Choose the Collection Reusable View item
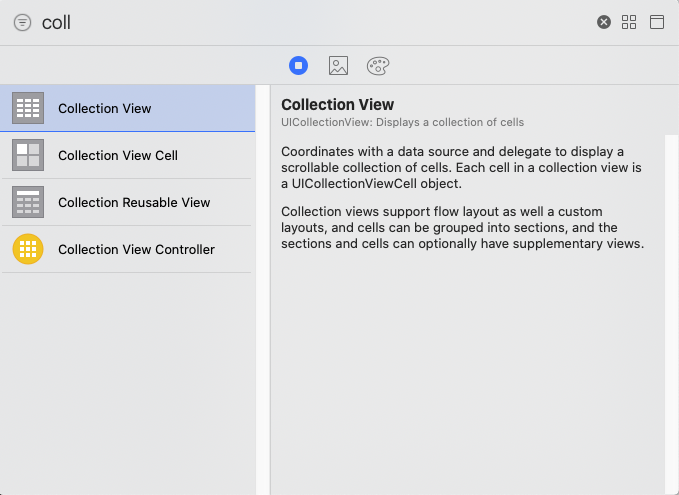 [x=127, y=202]
